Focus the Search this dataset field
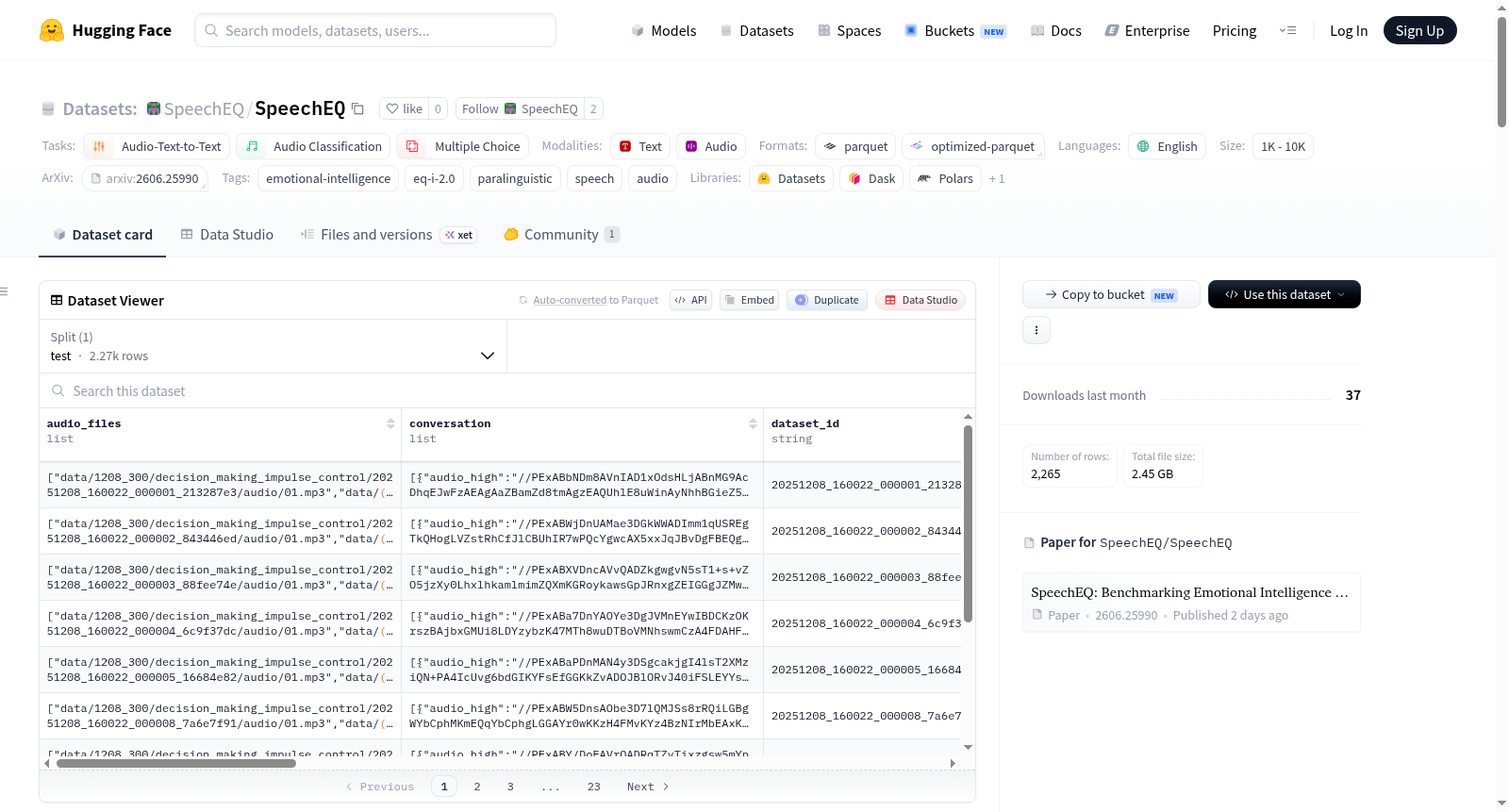The image size is (1509, 812). click(x=507, y=390)
